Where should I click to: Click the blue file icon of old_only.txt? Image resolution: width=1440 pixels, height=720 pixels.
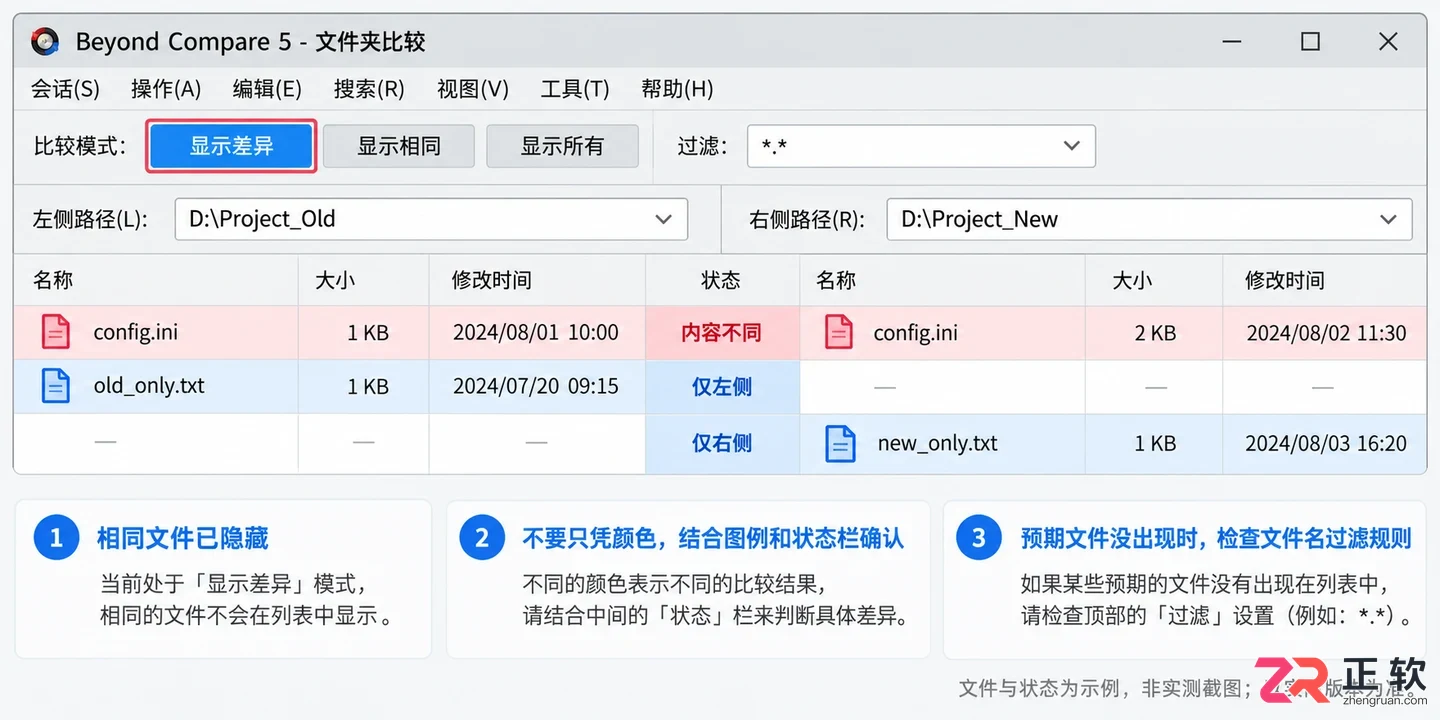click(56, 386)
